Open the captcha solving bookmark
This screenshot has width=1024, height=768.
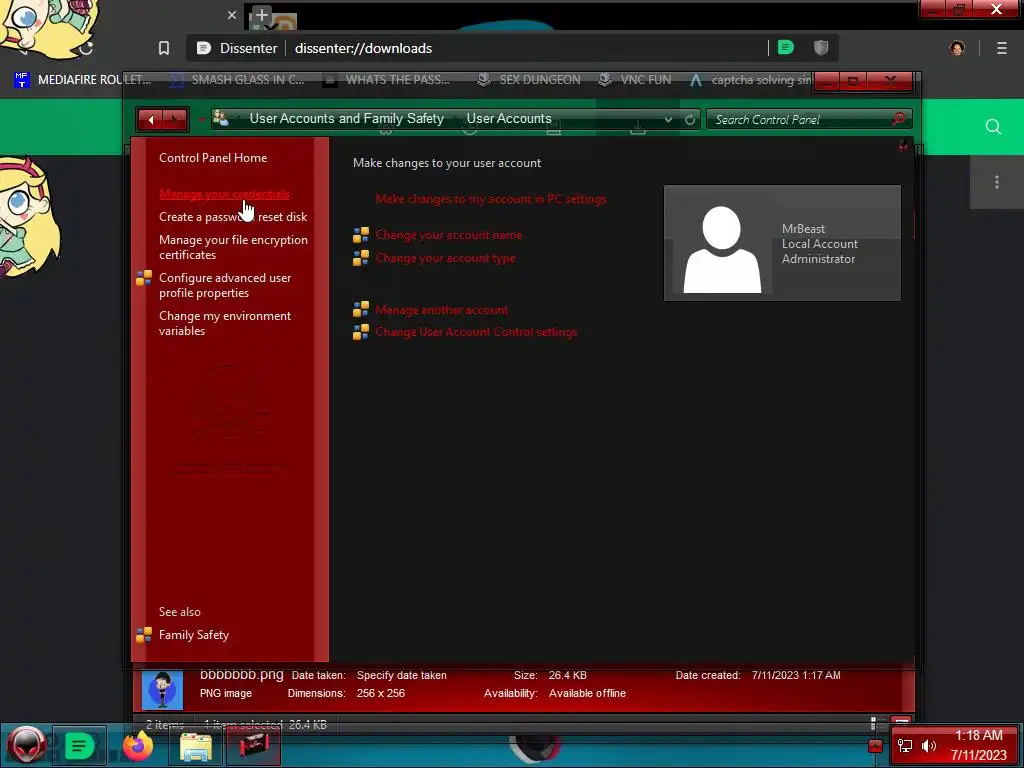tap(750, 80)
